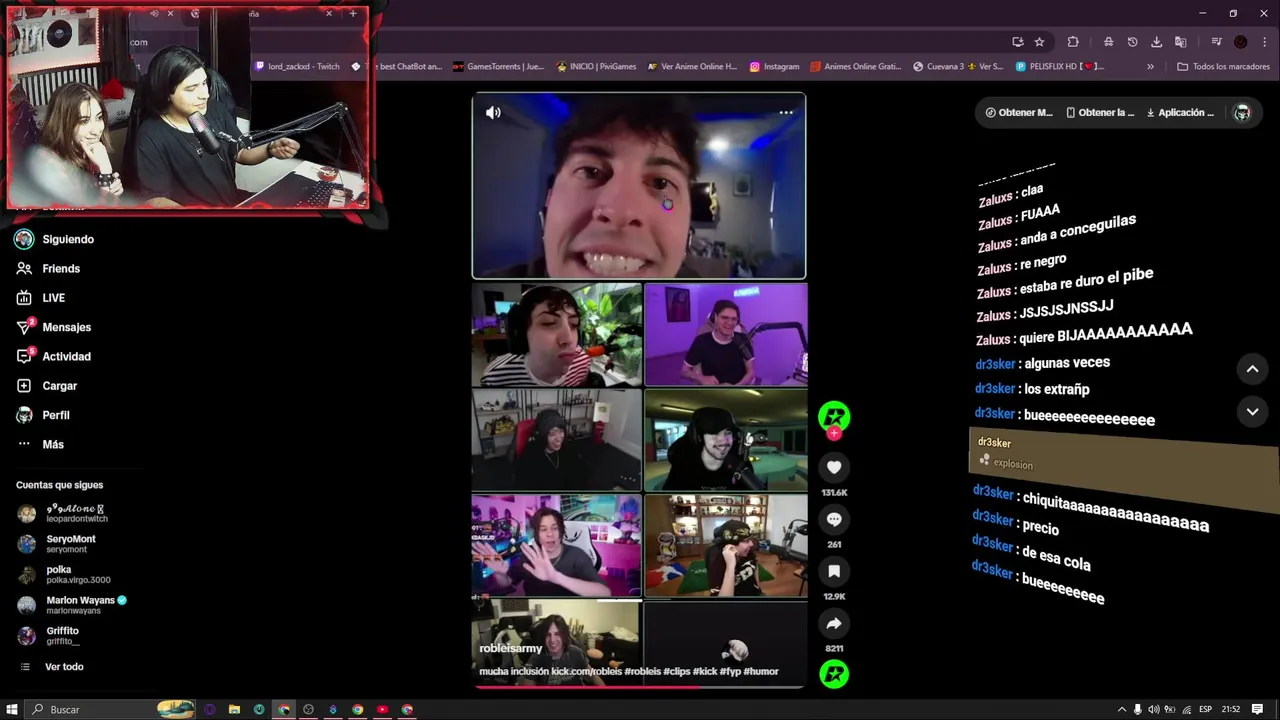Open the YouTube red app on the taskbar
This screenshot has width=1280, height=720.
click(x=382, y=709)
